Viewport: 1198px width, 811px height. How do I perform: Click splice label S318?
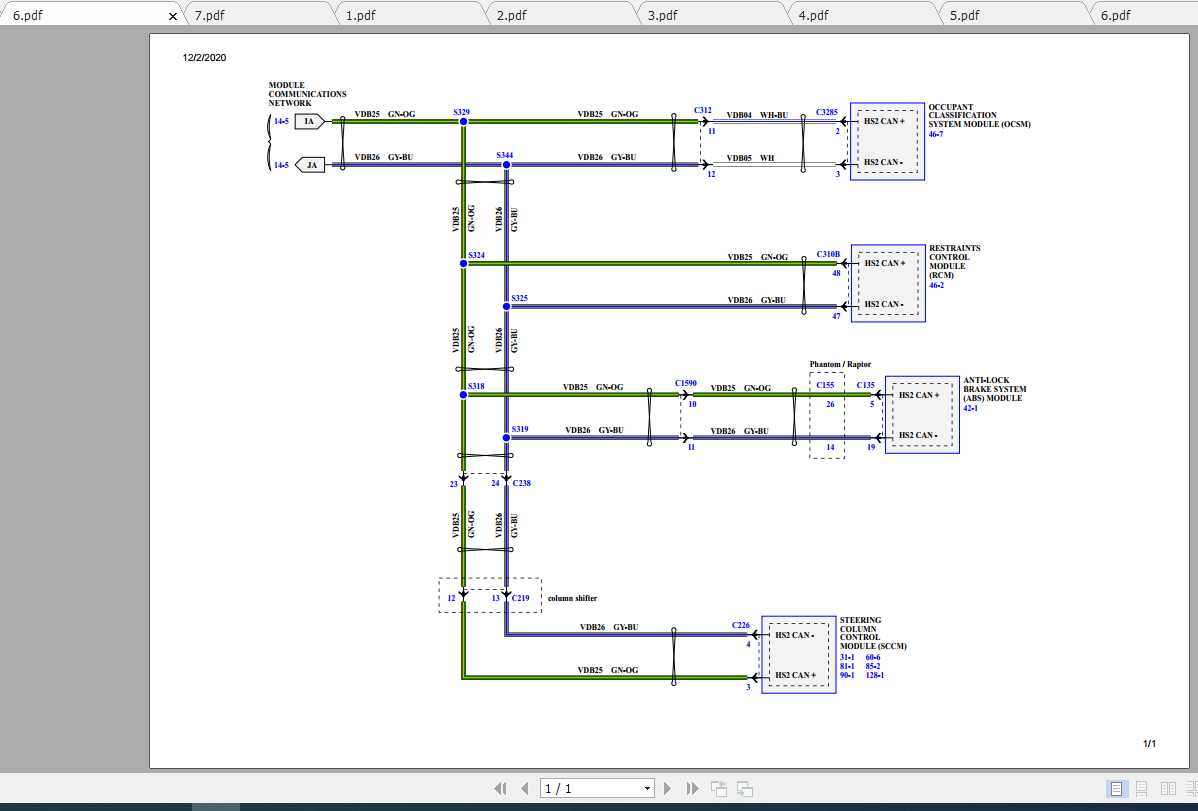point(477,386)
